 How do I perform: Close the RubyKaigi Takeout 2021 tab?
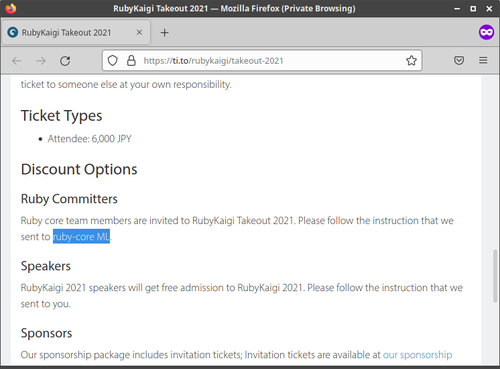(139, 32)
